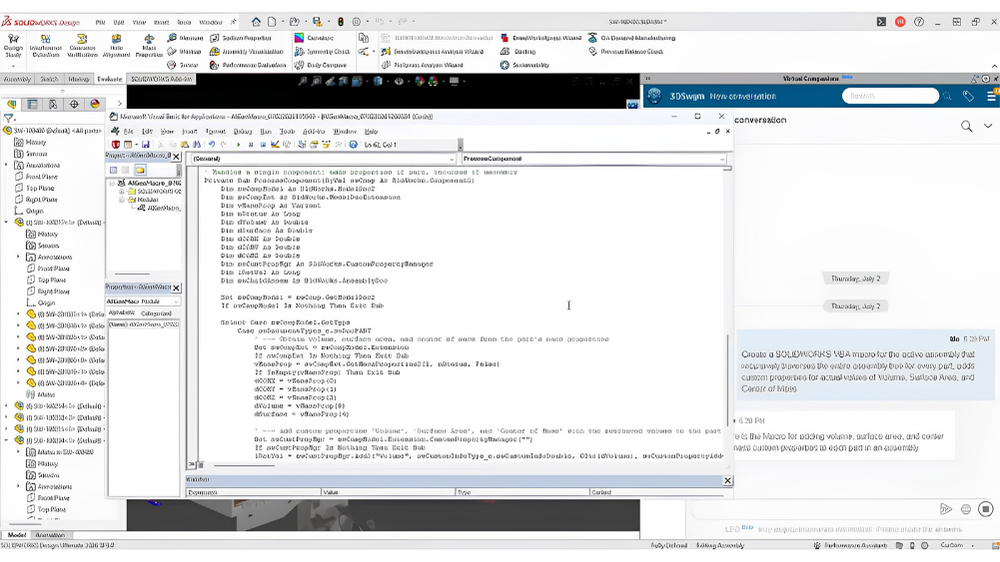Viewport: 1000px width, 562px height.
Task: Open tags icon in 3DSwym header
Action: tap(968, 96)
